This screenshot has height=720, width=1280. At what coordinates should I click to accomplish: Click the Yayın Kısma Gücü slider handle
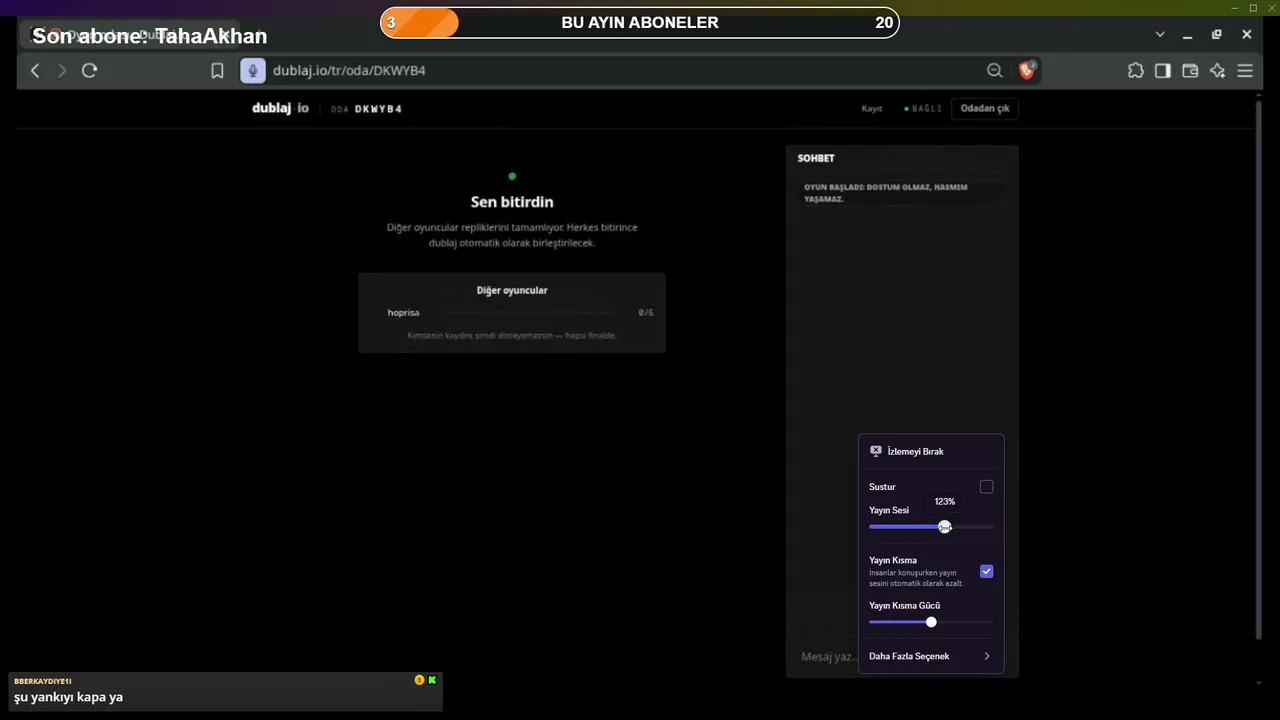pos(931,622)
